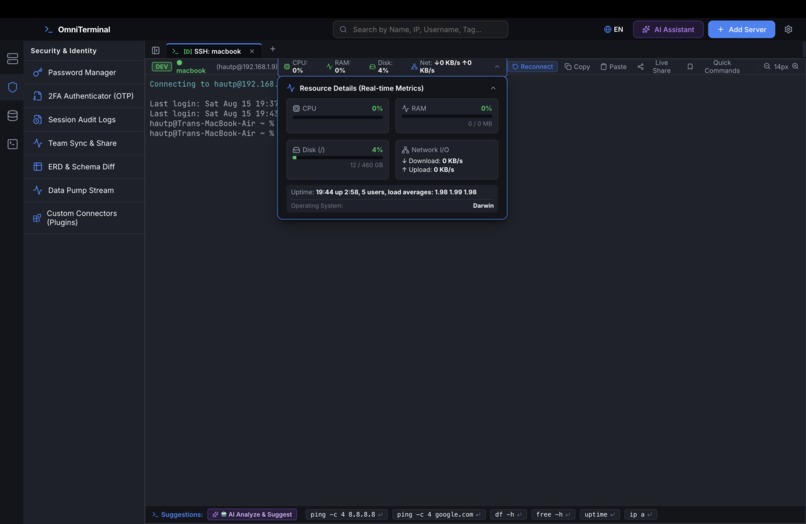The height and width of the screenshot is (524, 806).
Task: Click the Copy button
Action: click(577, 66)
